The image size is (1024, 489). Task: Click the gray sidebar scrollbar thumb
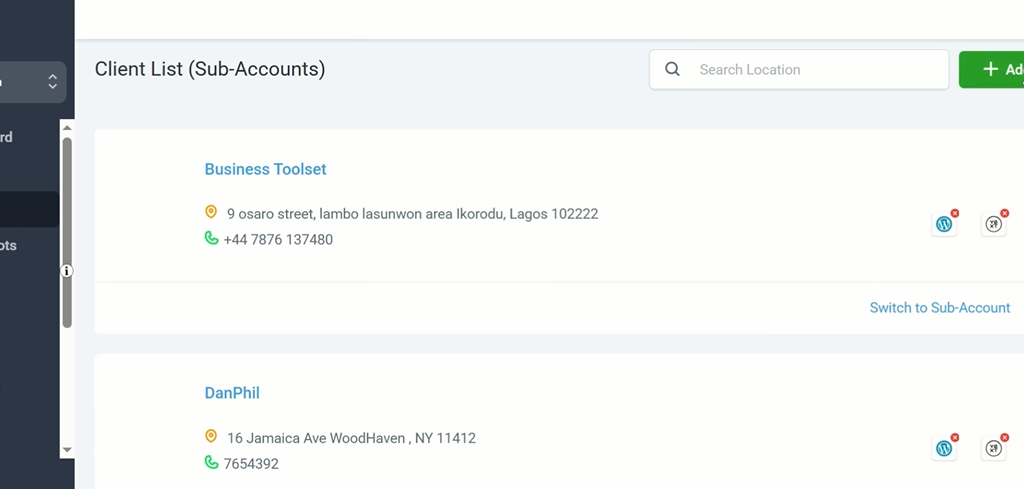pyautogui.click(x=67, y=232)
